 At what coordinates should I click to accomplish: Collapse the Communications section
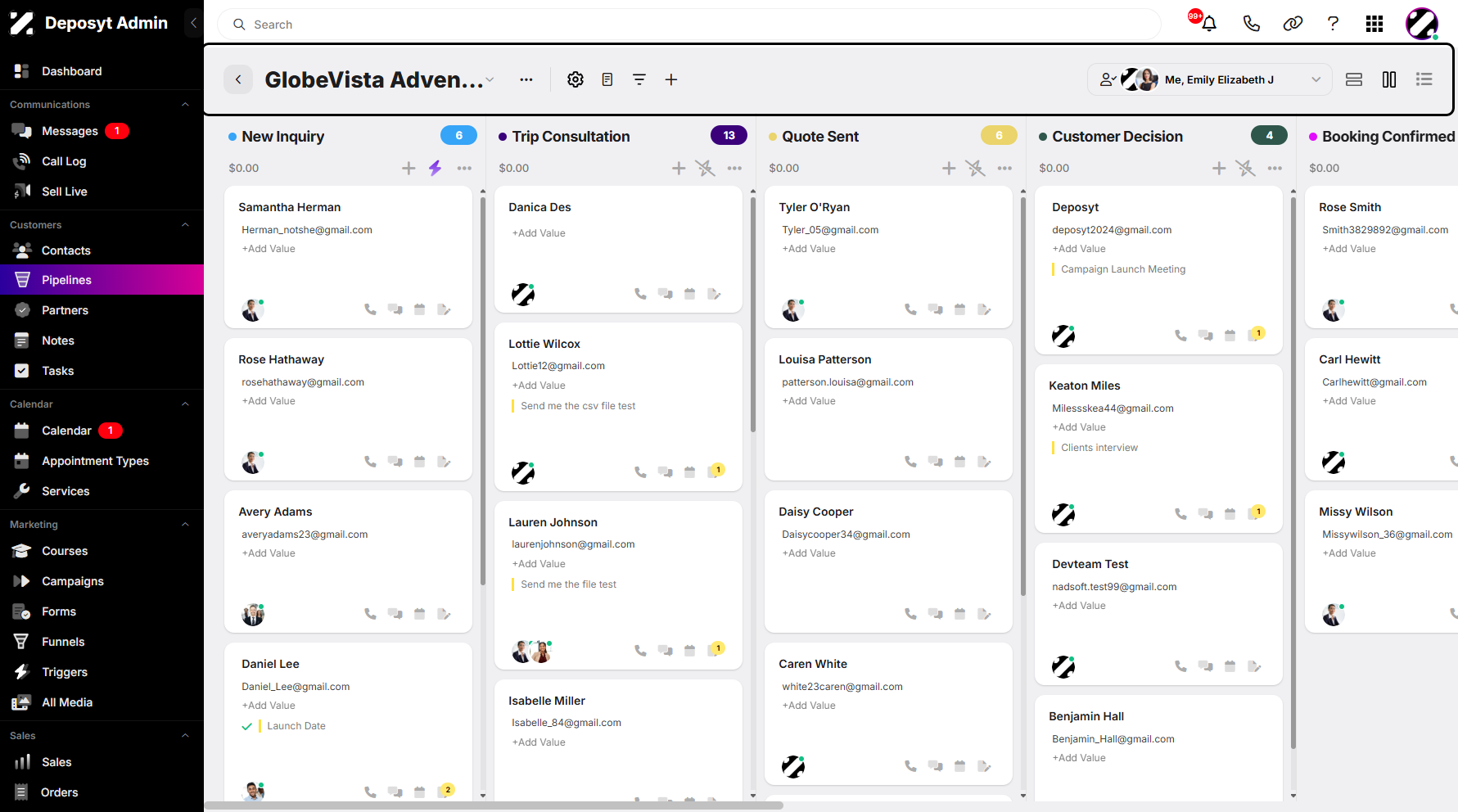point(185,105)
